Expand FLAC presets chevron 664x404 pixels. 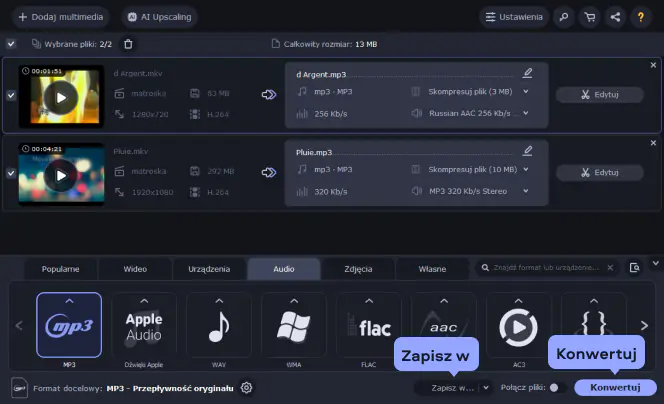(369, 301)
